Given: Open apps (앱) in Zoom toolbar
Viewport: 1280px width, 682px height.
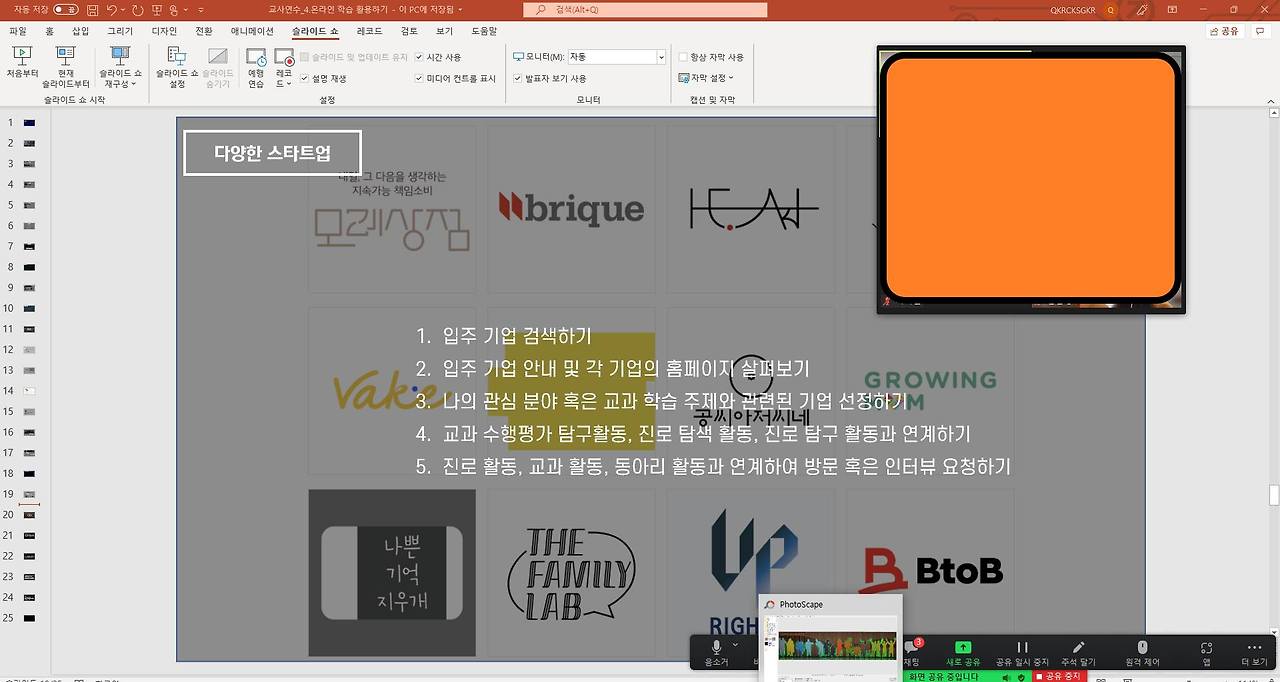Looking at the screenshot, I should pyautogui.click(x=1206, y=655).
